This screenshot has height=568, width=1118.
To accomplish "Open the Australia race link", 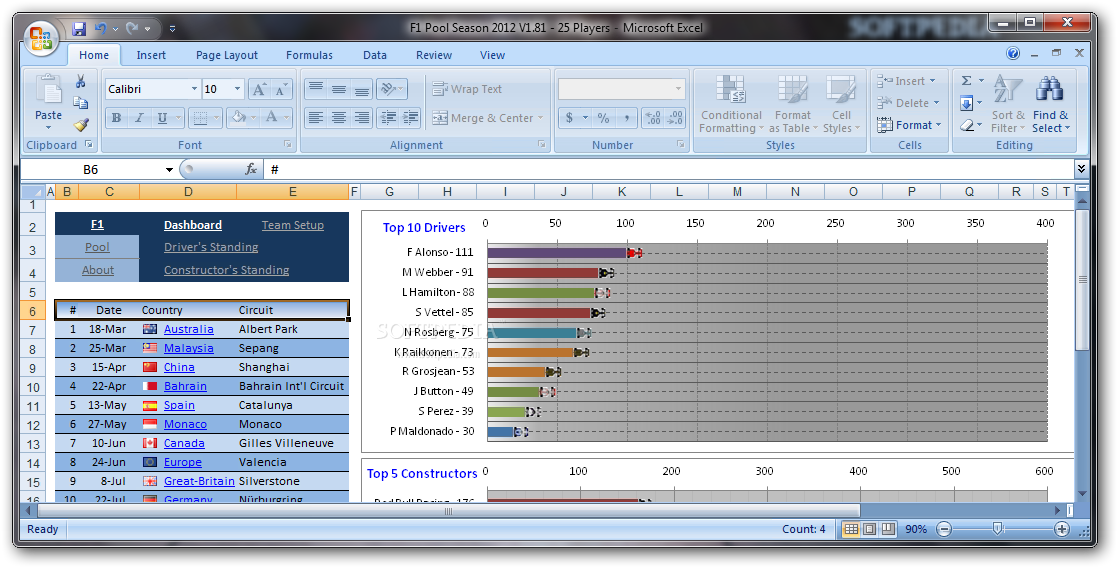I will pos(188,329).
